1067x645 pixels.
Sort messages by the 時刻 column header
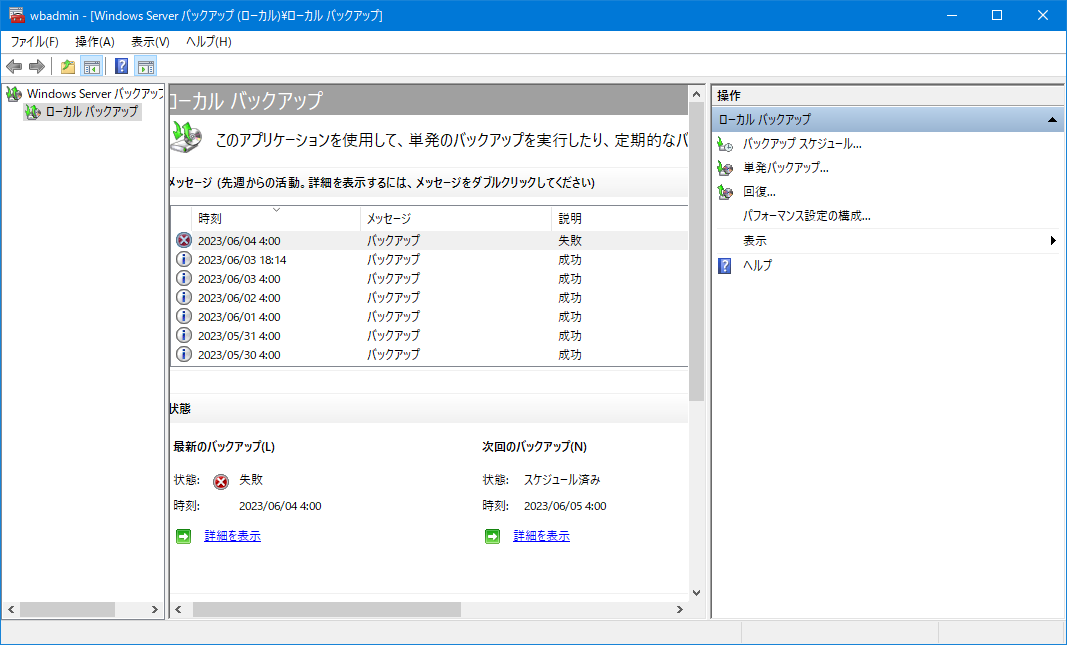click(x=276, y=218)
